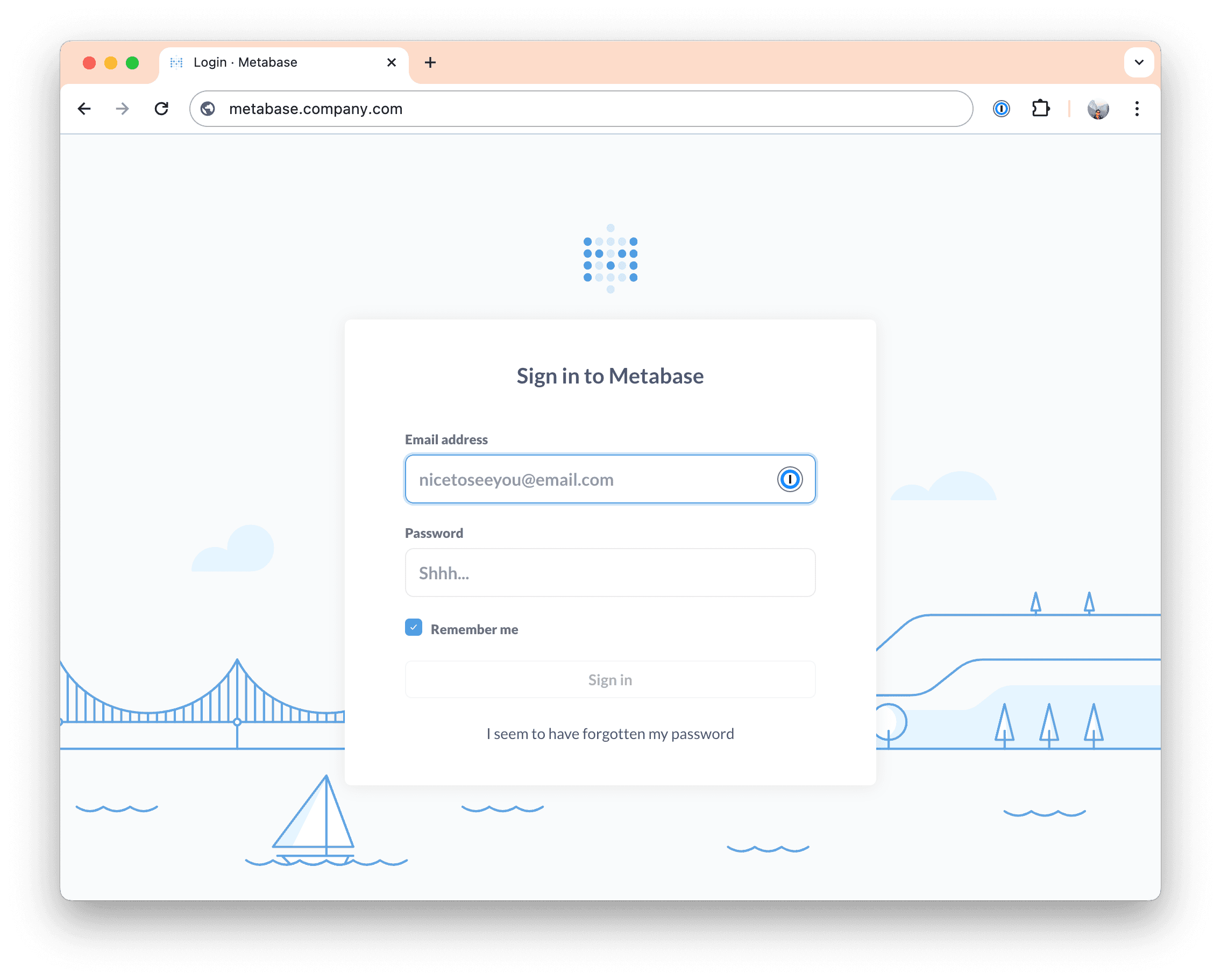Open a new browser tab

tap(430, 62)
